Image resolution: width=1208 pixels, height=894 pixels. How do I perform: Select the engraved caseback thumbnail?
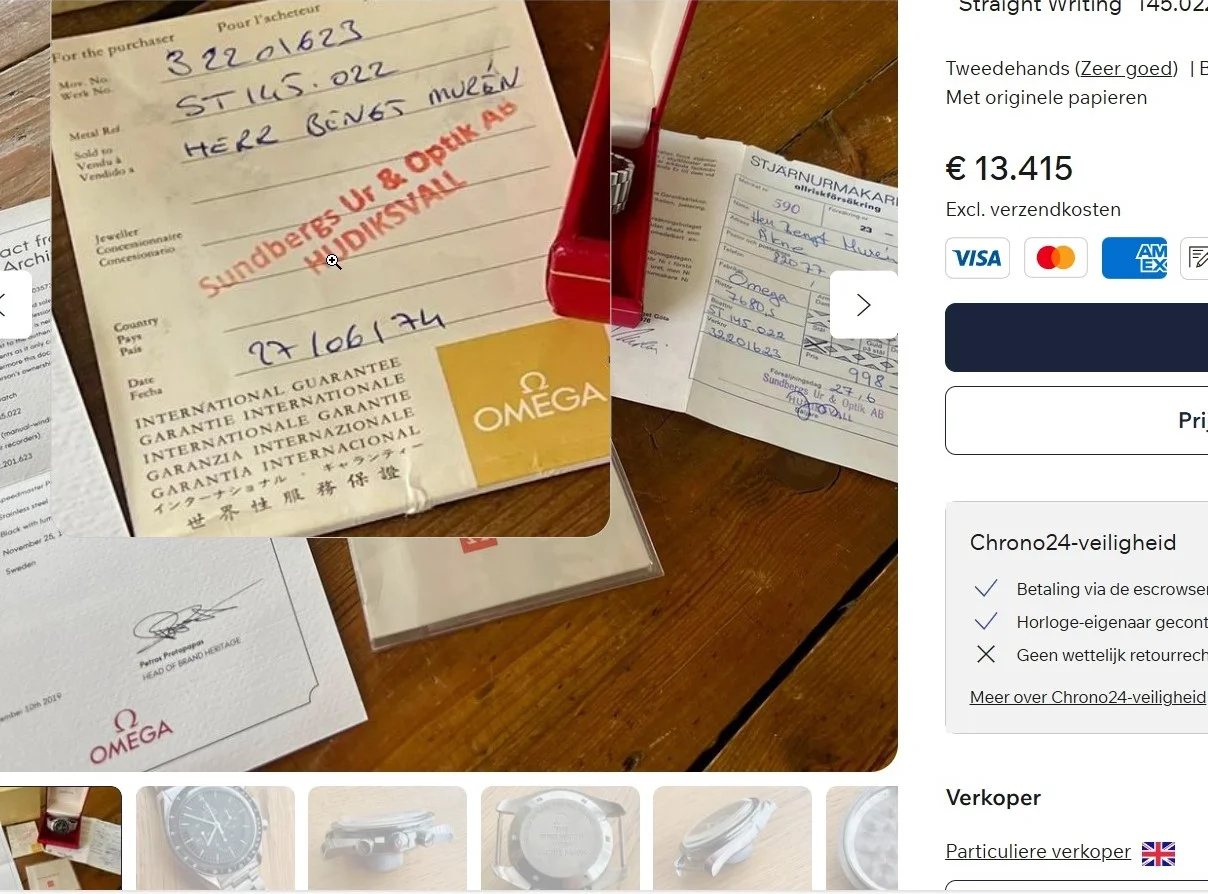click(560, 838)
